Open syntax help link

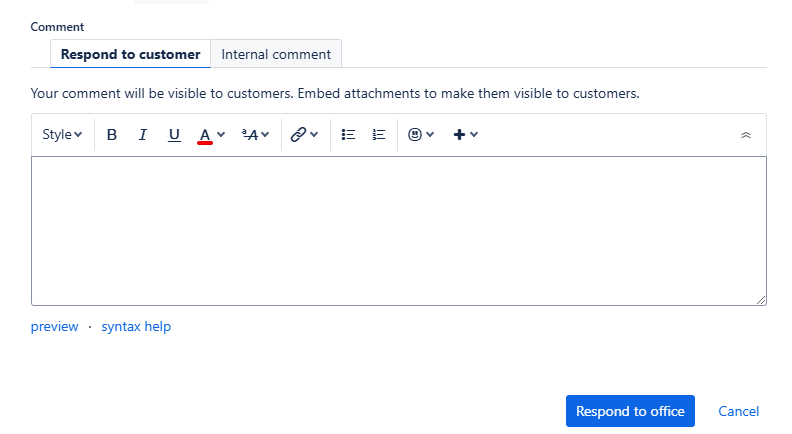[x=136, y=326]
